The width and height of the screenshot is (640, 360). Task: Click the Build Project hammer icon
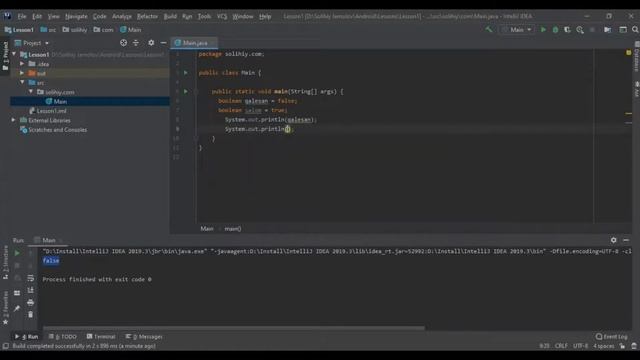(x=489, y=29)
